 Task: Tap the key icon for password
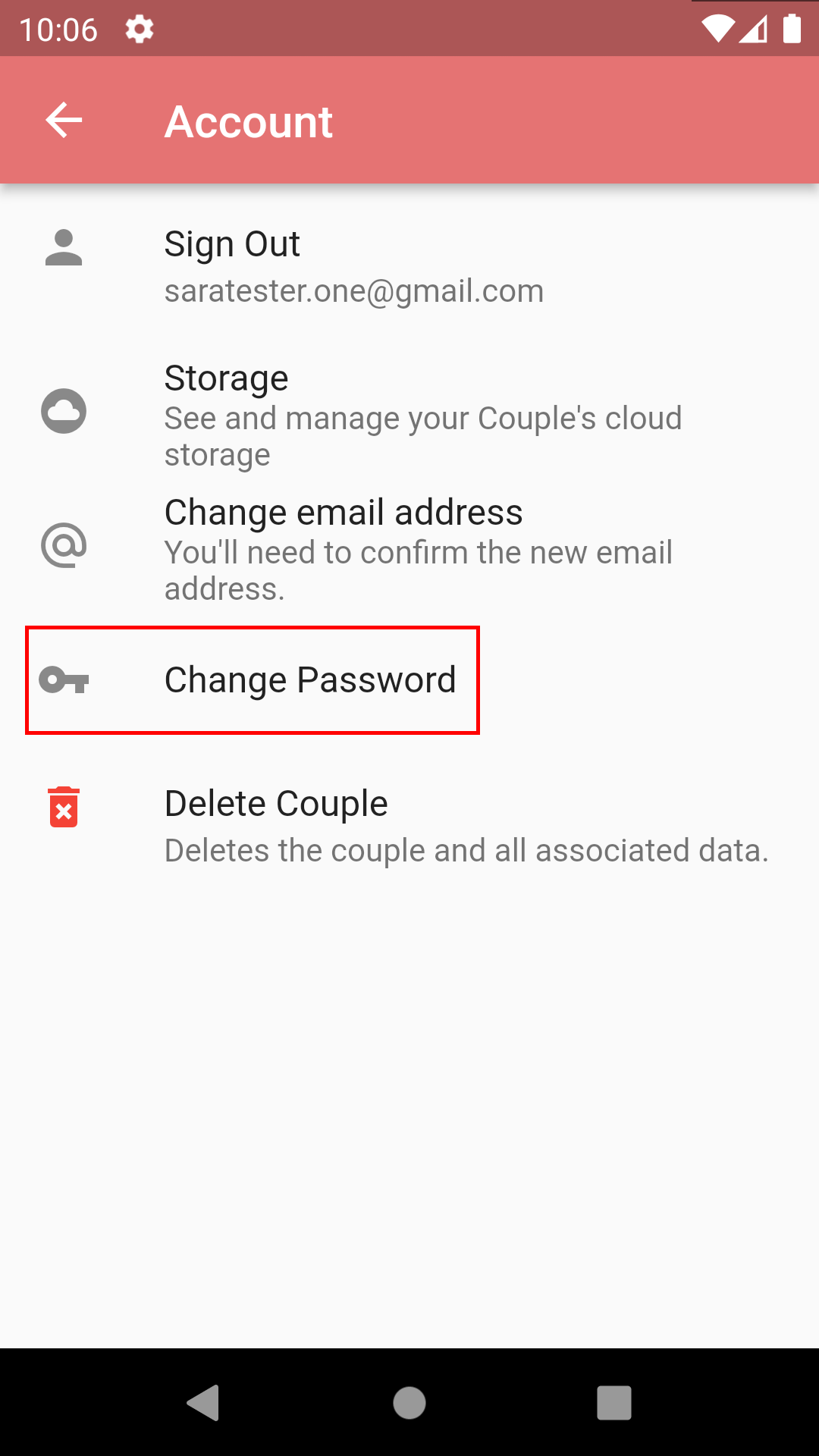(x=64, y=680)
